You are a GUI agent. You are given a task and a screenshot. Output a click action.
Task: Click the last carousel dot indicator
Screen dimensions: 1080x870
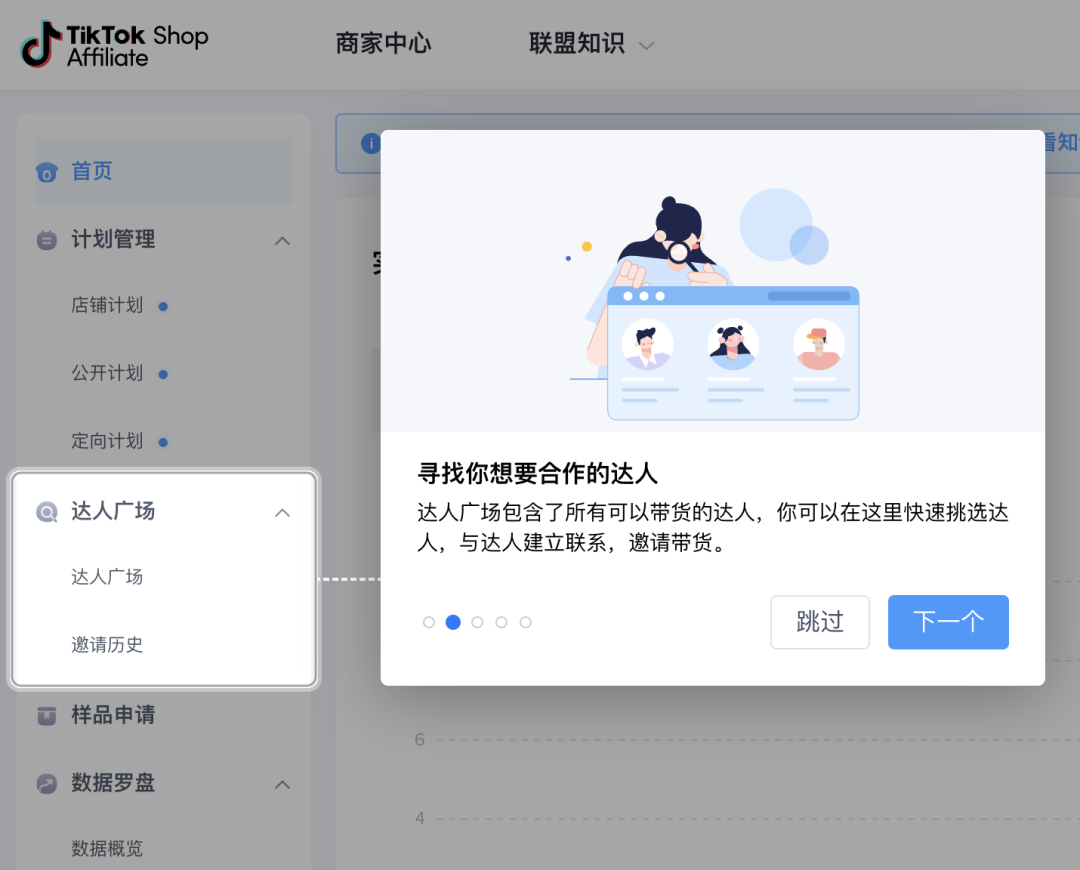click(525, 622)
